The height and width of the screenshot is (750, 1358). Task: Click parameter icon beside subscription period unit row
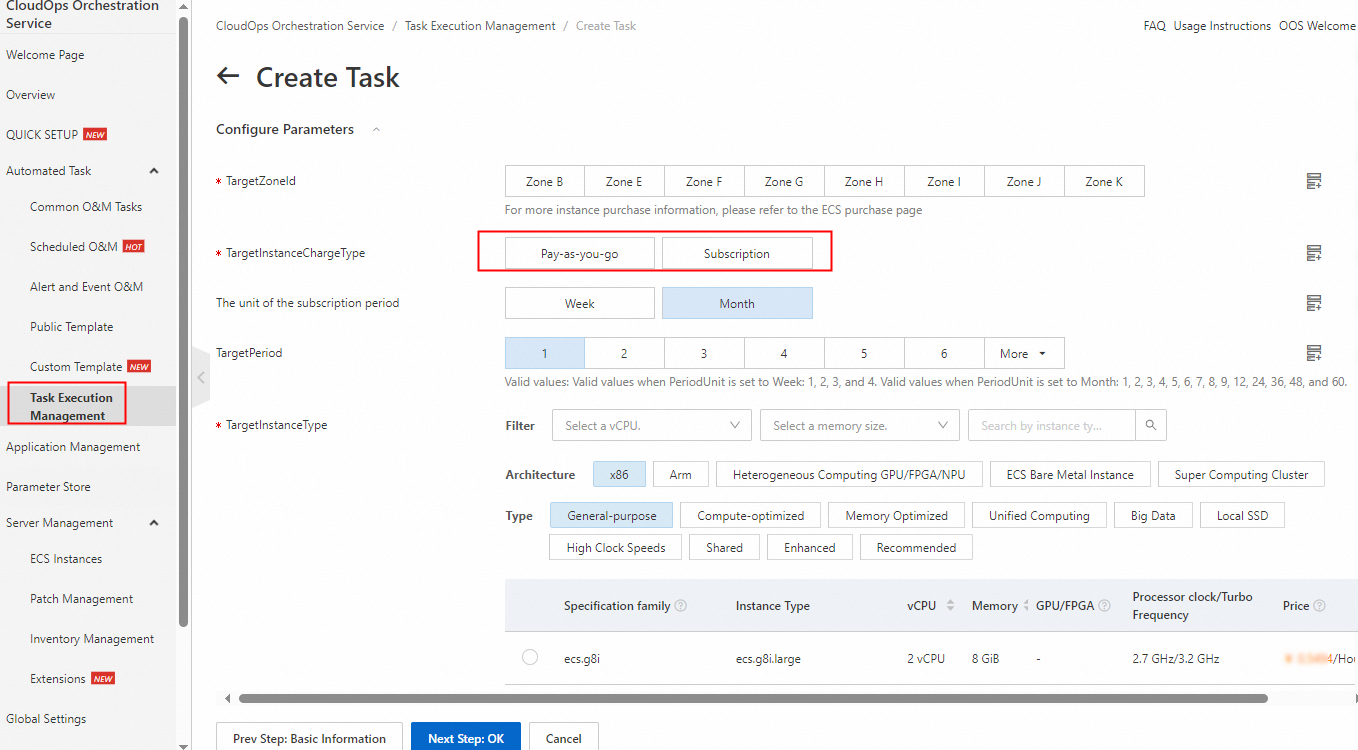pos(1314,303)
